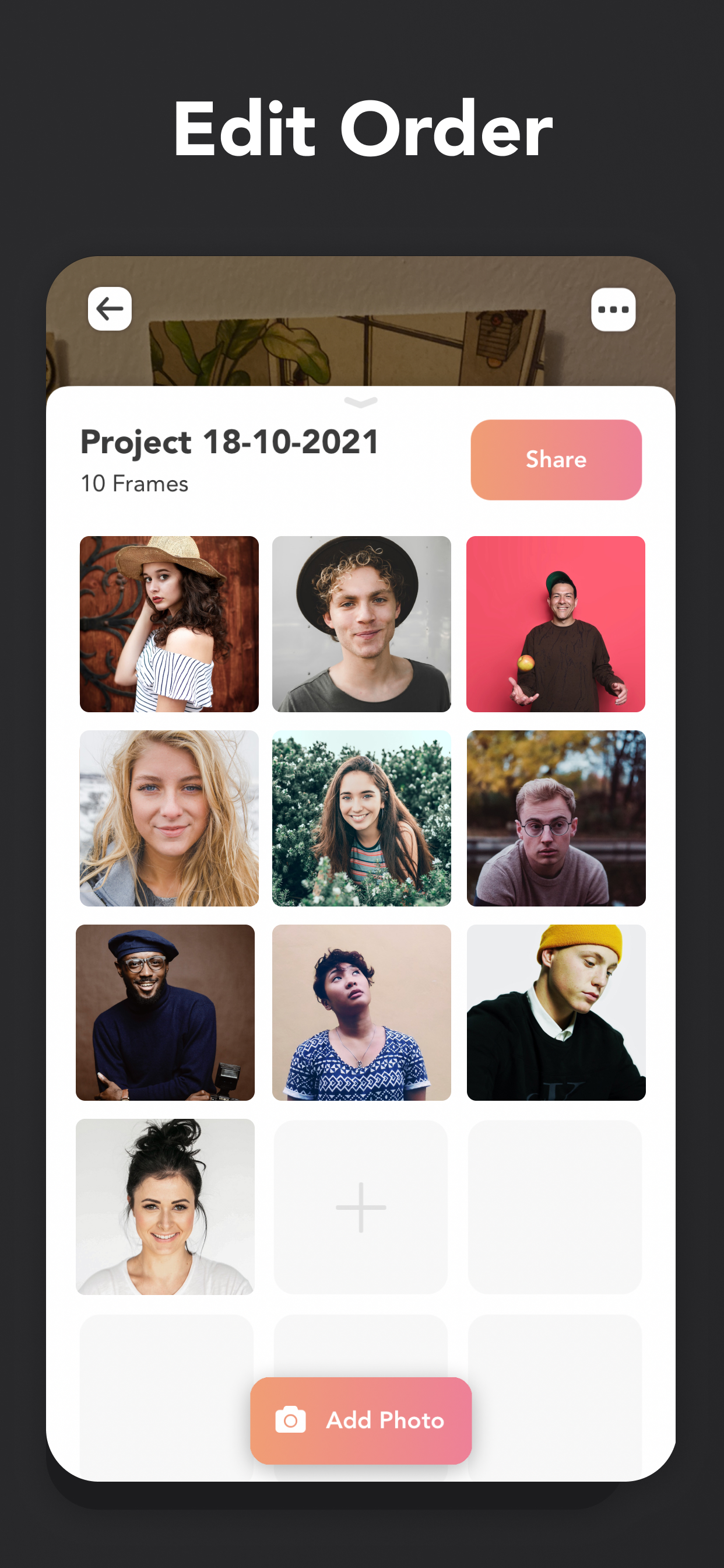
Task: Select the woman looking upward photo
Action: (361, 1012)
